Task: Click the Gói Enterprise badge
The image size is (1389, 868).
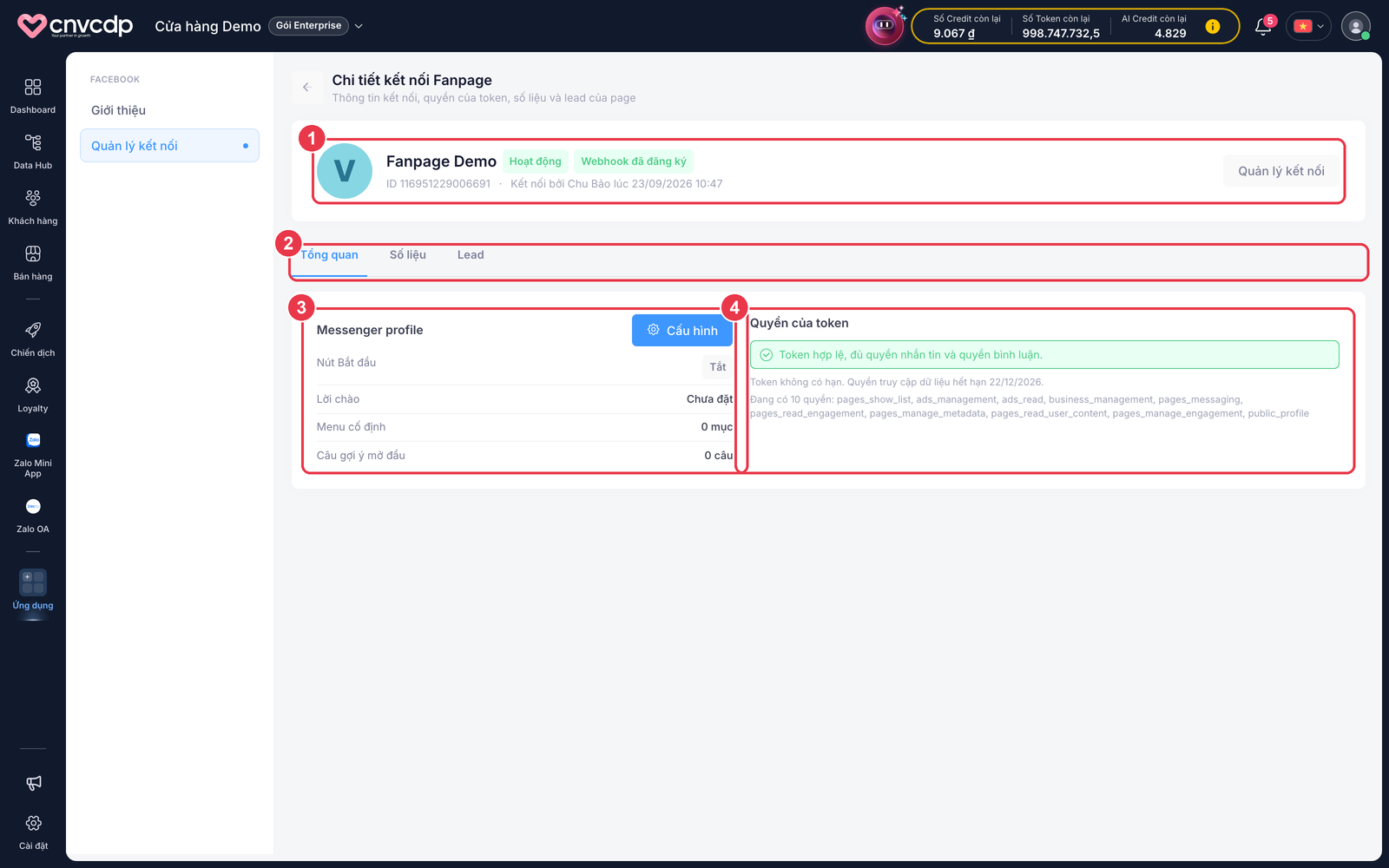Action: (308, 26)
